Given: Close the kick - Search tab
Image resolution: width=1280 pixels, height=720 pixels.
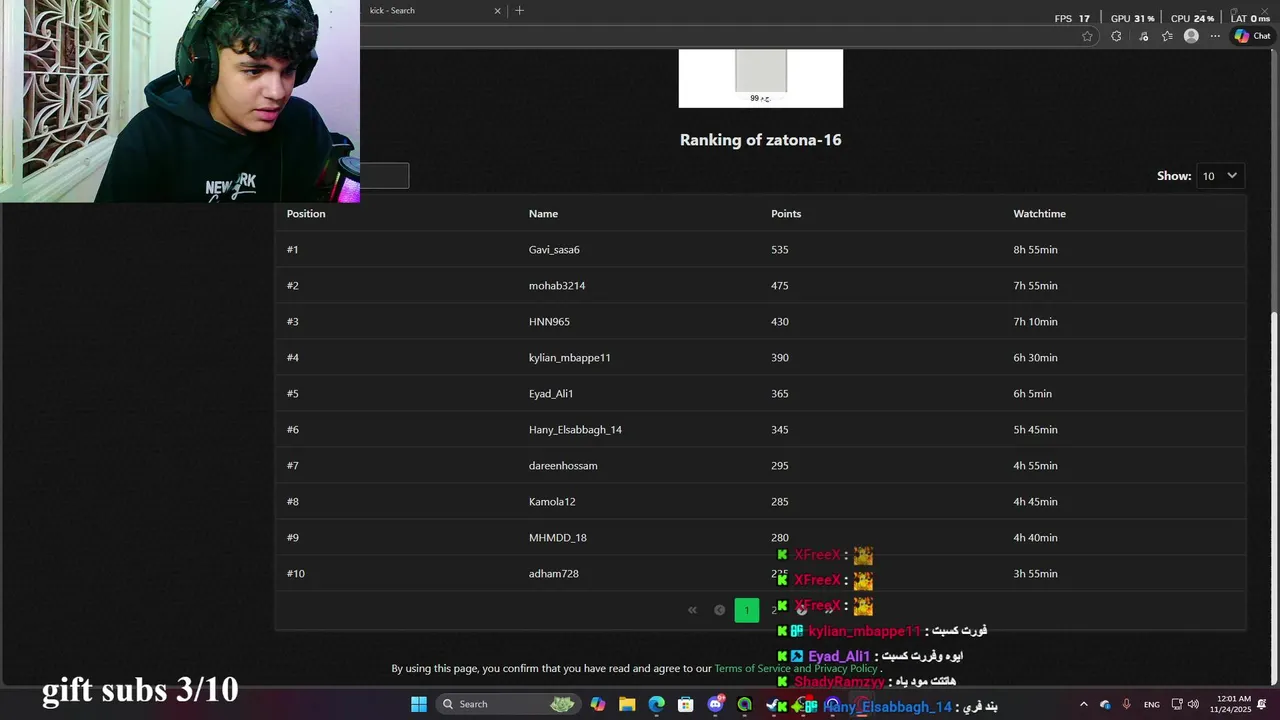Looking at the screenshot, I should [497, 11].
